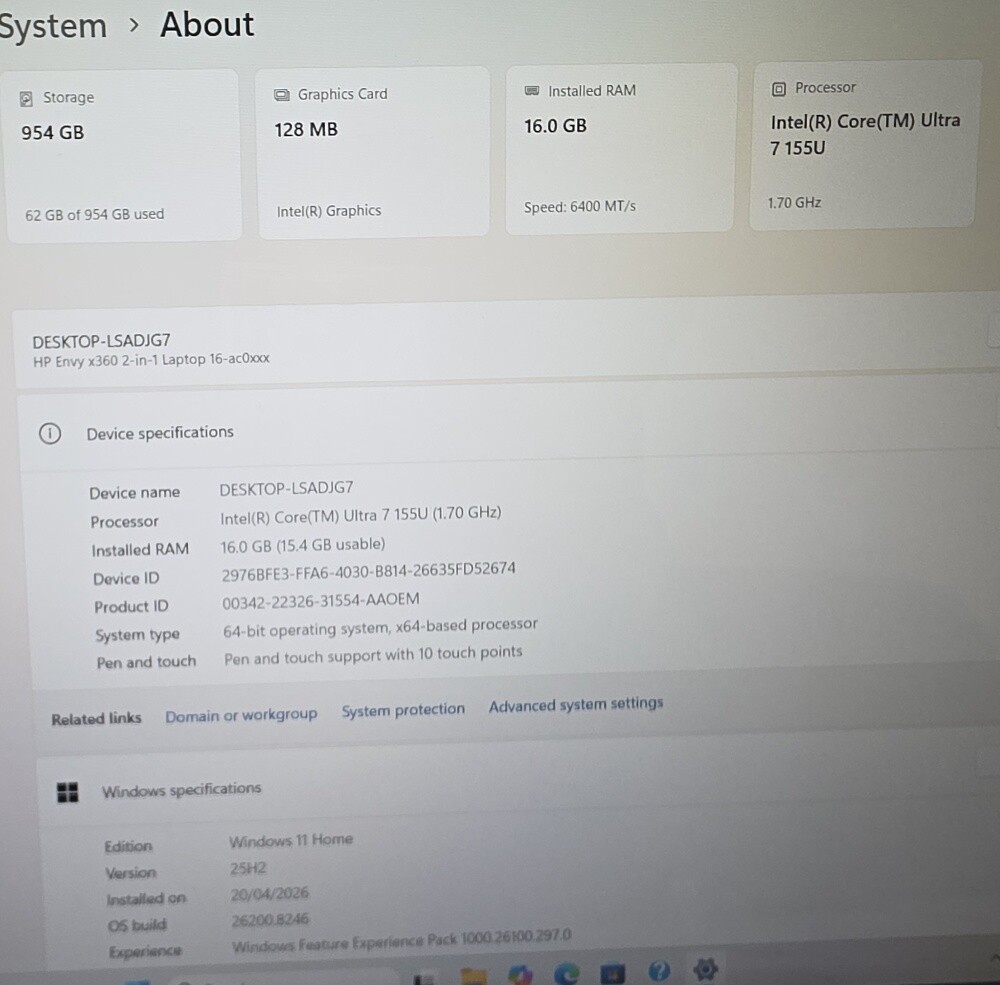Click the Device ID value 2976BFE3-FFA6-4030…
This screenshot has width=1000, height=985.
pyautogui.click(x=369, y=571)
